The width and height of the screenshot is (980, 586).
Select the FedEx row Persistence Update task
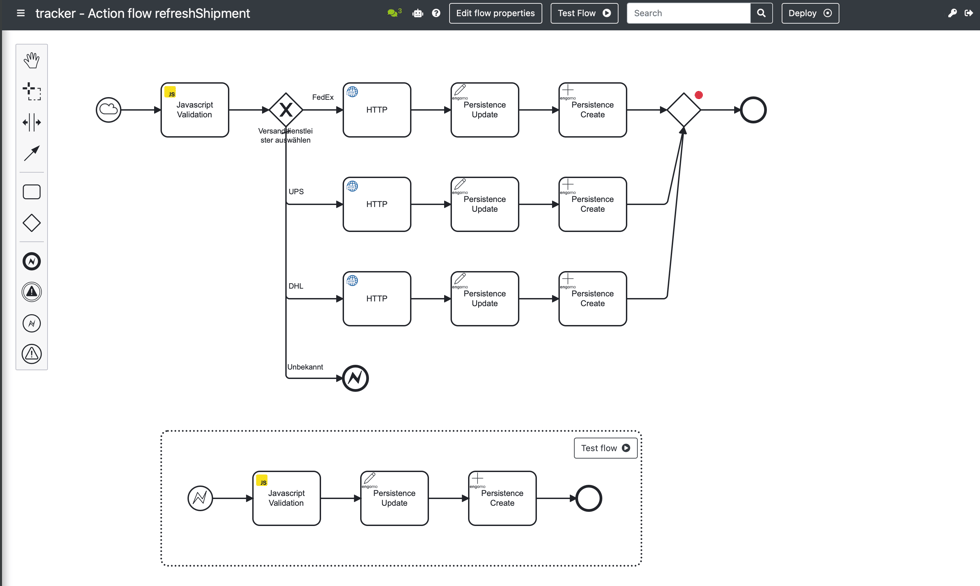485,110
